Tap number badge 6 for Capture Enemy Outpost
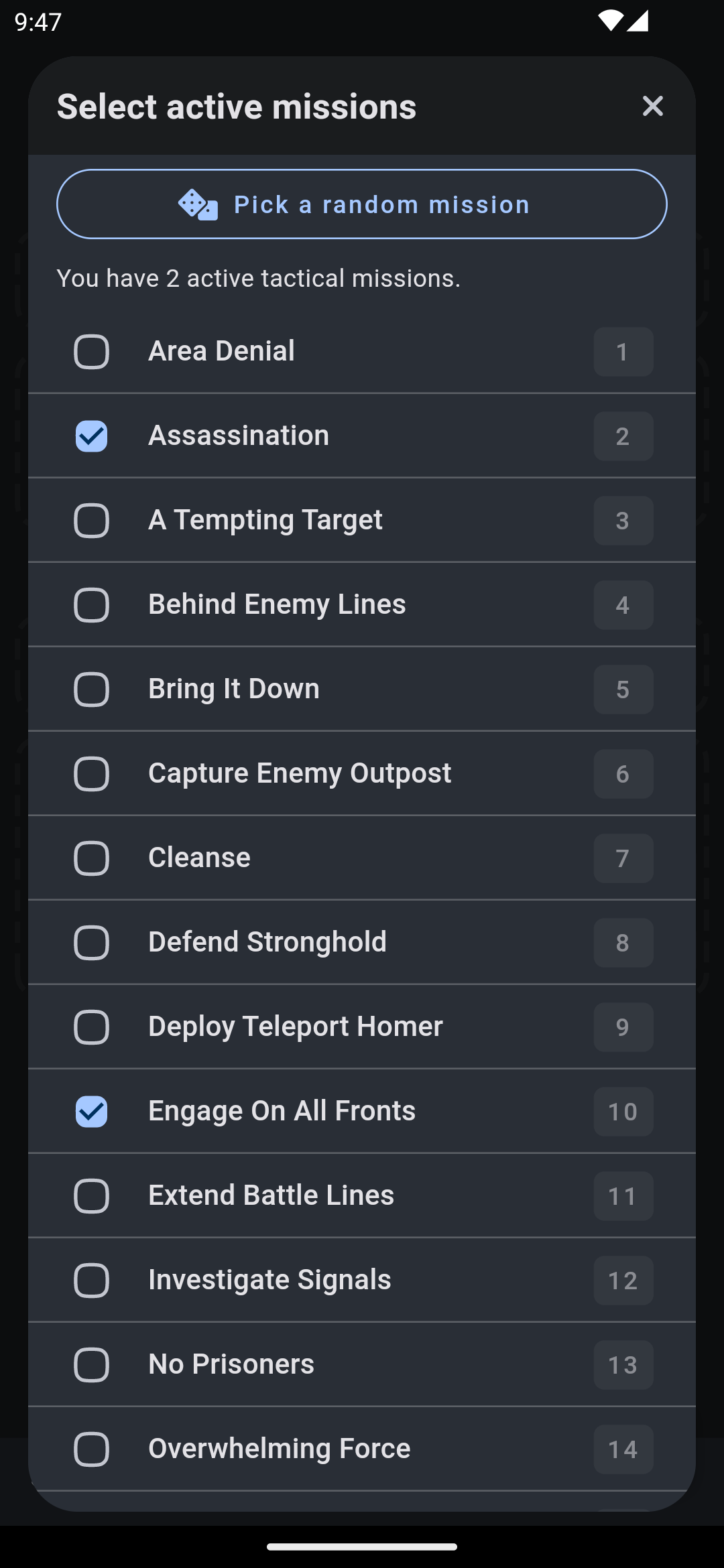The width and height of the screenshot is (724, 1568). (x=623, y=774)
